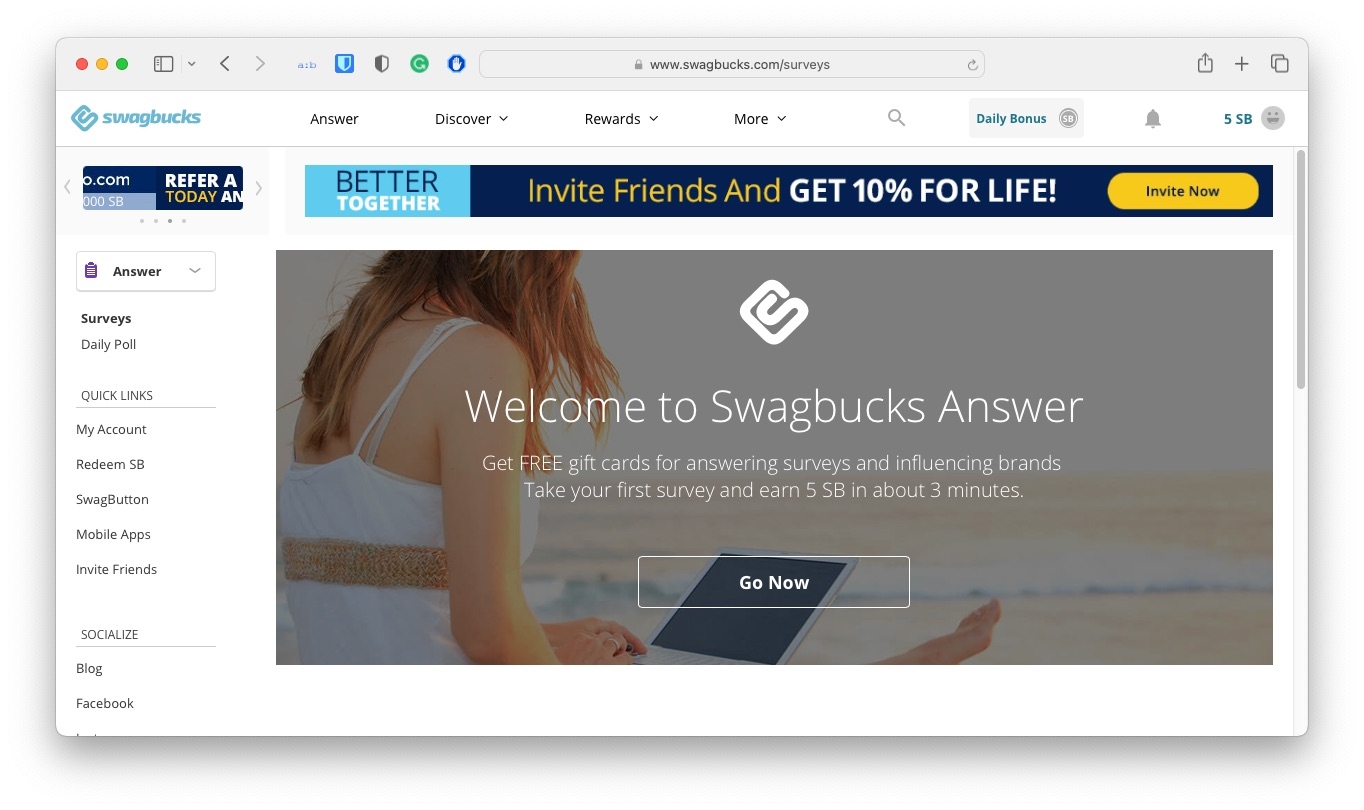Open the Bitwarden extension icon
The height and width of the screenshot is (810, 1364).
pos(344,64)
